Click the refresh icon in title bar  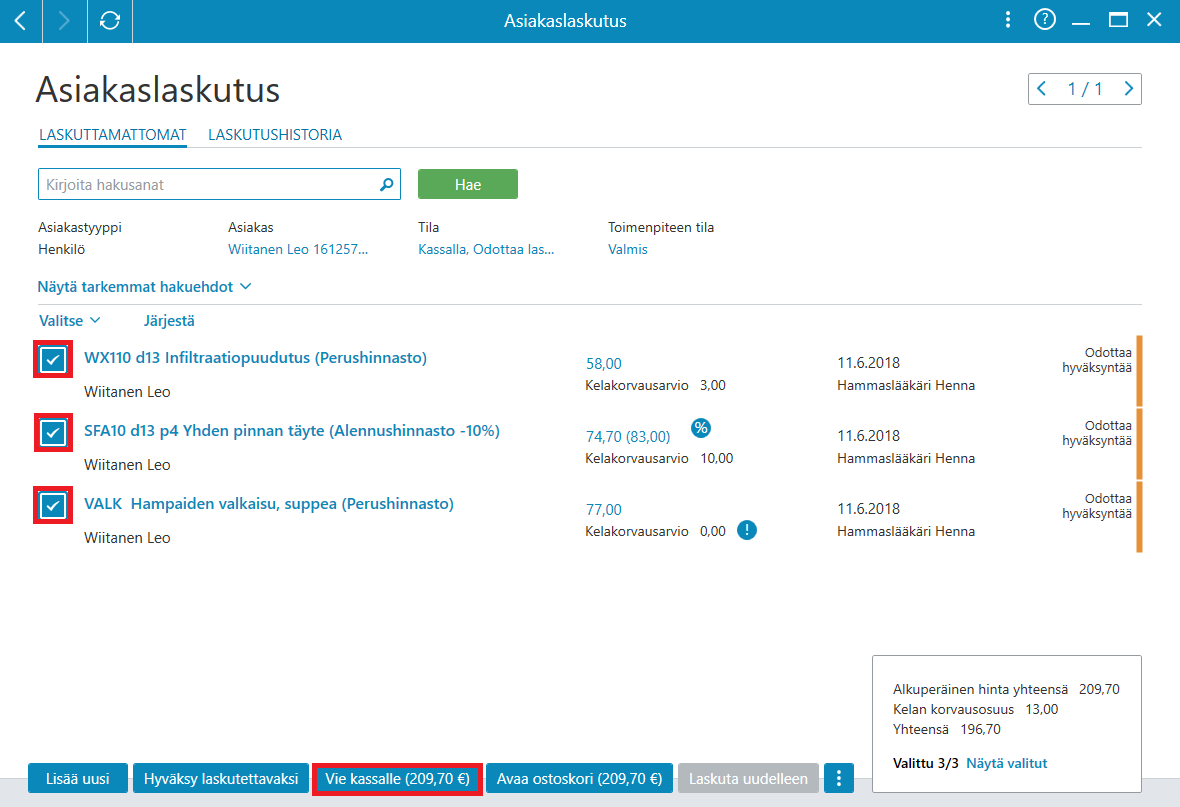[110, 20]
